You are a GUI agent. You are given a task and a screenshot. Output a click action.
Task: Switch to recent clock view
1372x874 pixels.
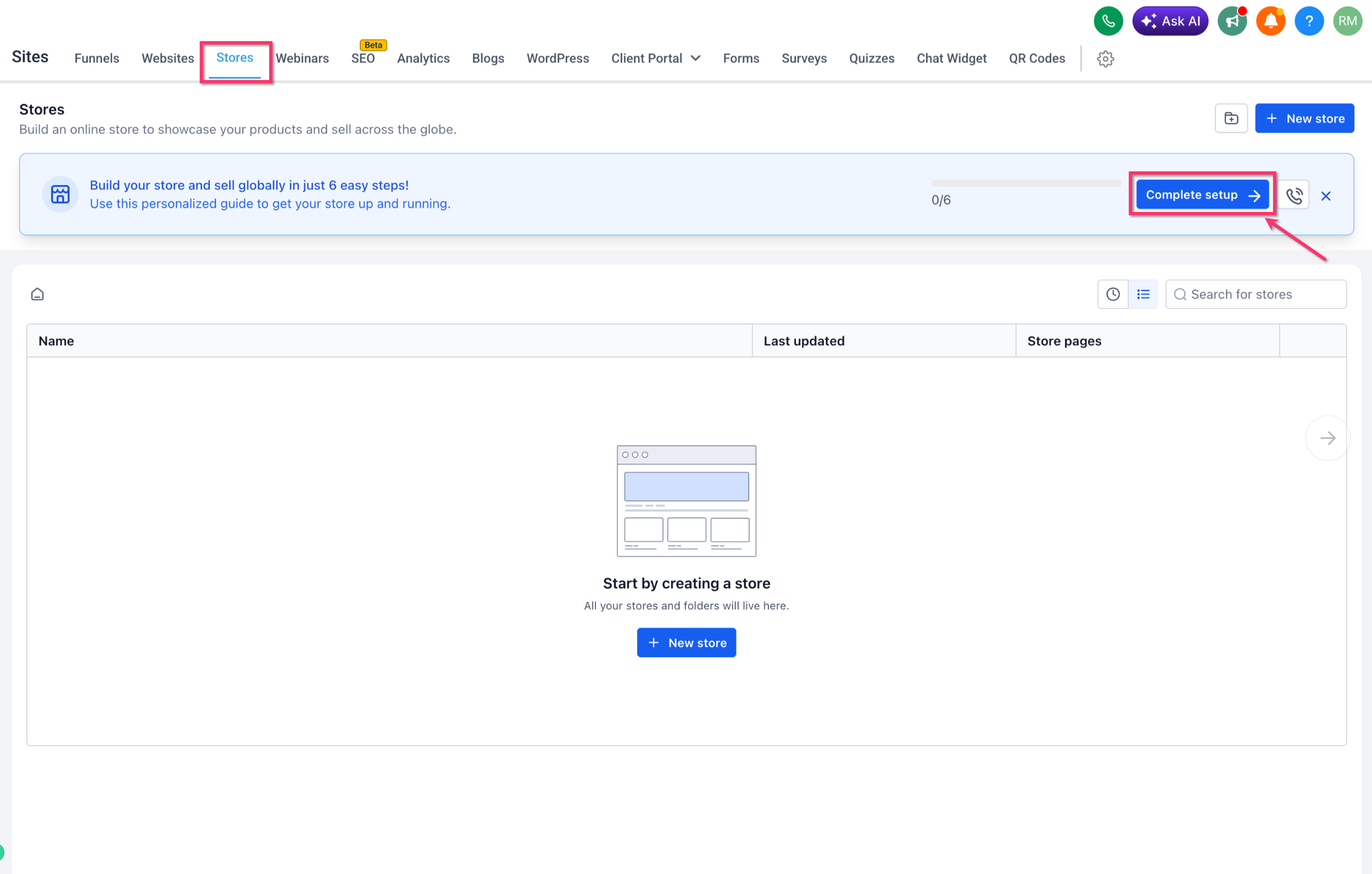pos(1112,294)
